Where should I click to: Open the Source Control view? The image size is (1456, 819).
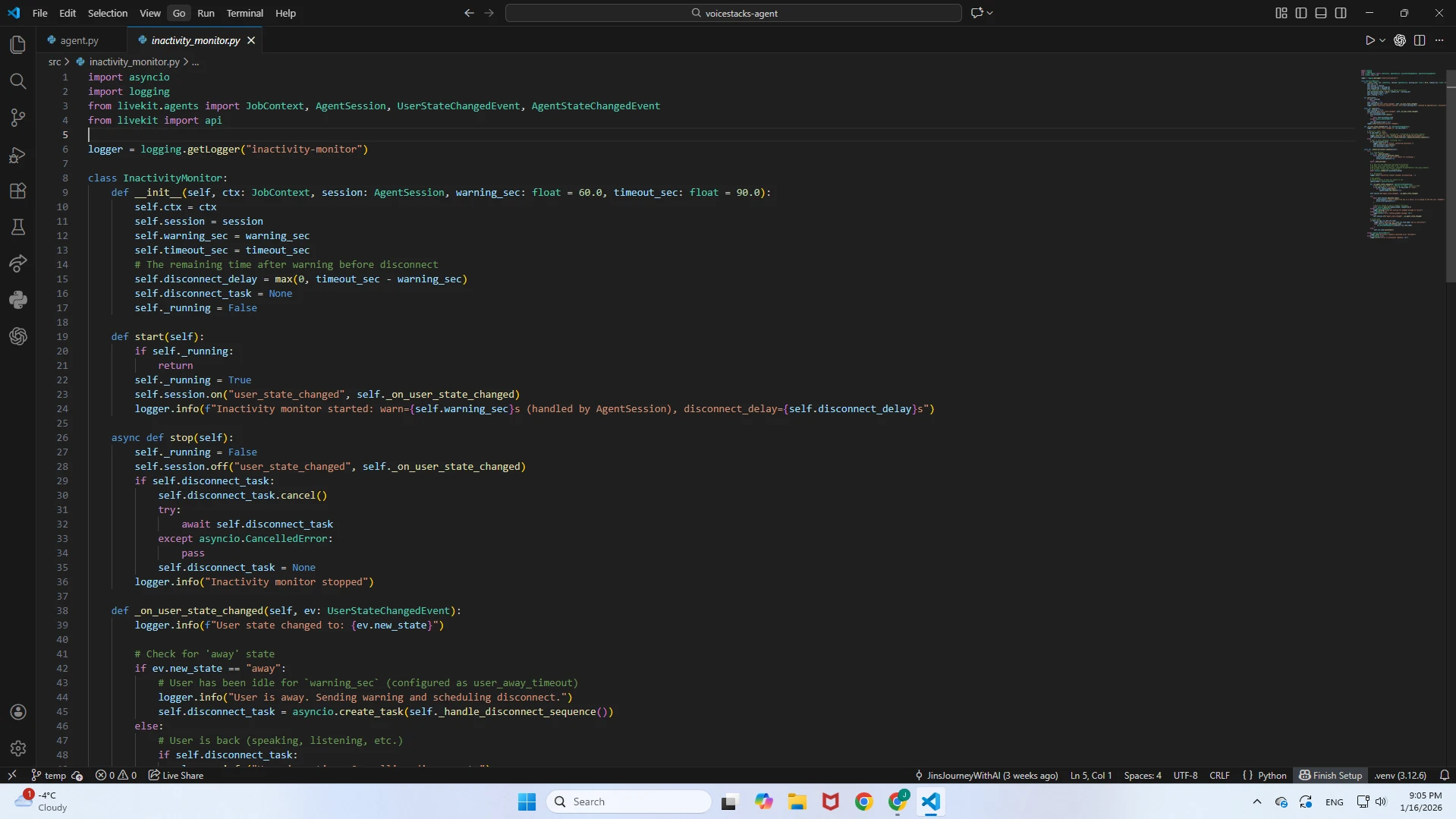[18, 118]
